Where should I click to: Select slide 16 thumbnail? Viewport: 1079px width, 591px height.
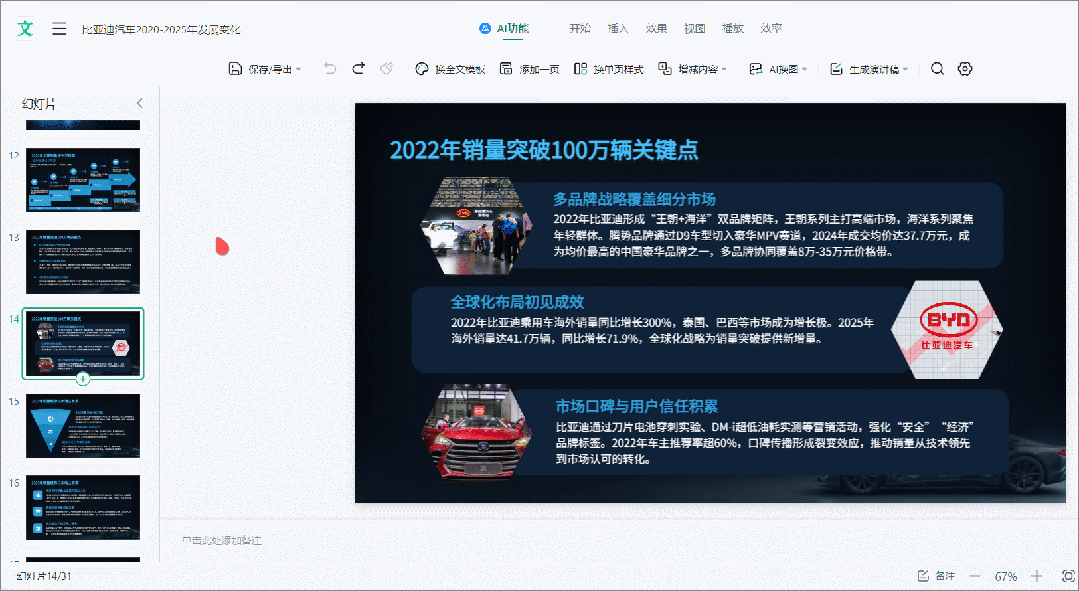tap(83, 507)
